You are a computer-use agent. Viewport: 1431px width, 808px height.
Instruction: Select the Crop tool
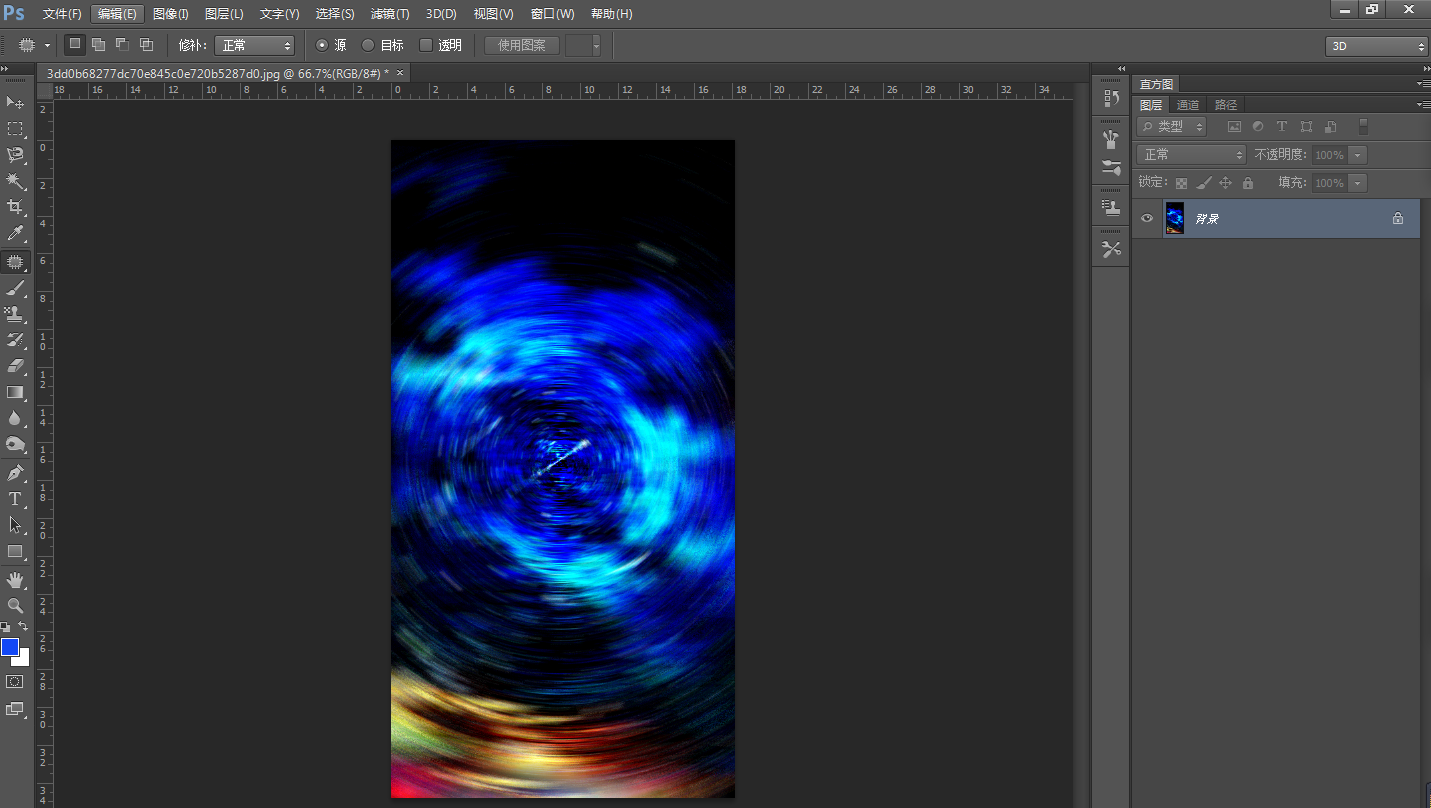15,207
